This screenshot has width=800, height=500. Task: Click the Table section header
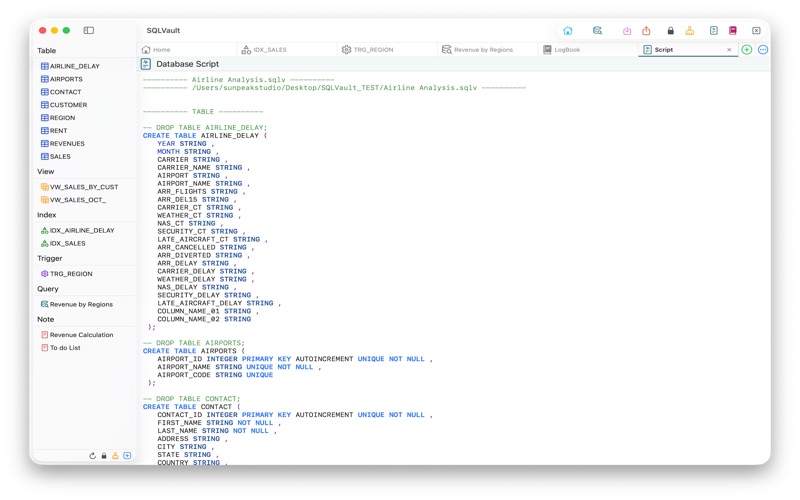click(x=46, y=51)
